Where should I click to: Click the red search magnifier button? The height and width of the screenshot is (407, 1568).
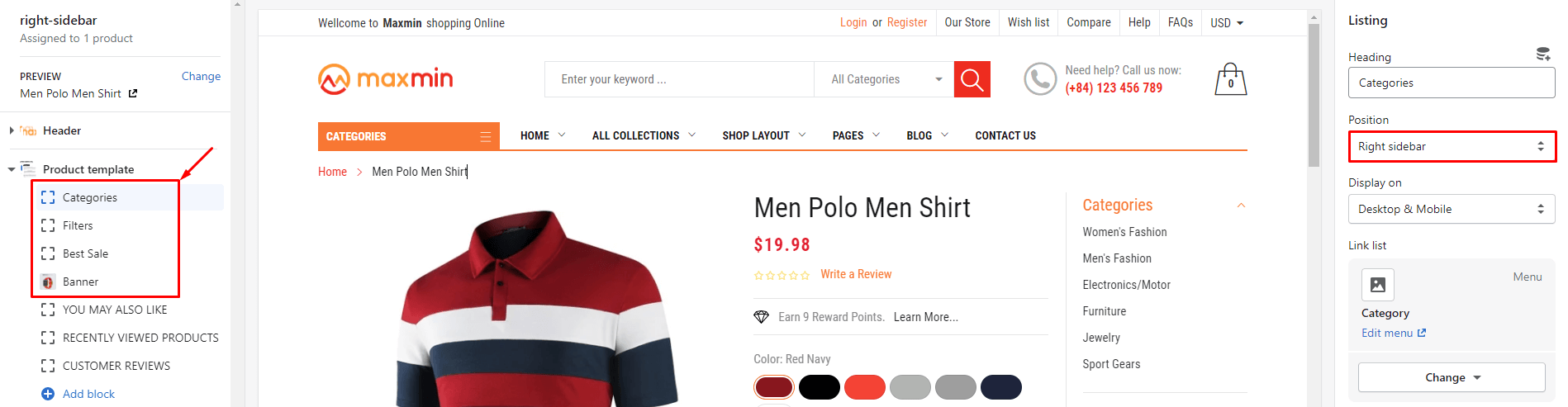click(972, 79)
